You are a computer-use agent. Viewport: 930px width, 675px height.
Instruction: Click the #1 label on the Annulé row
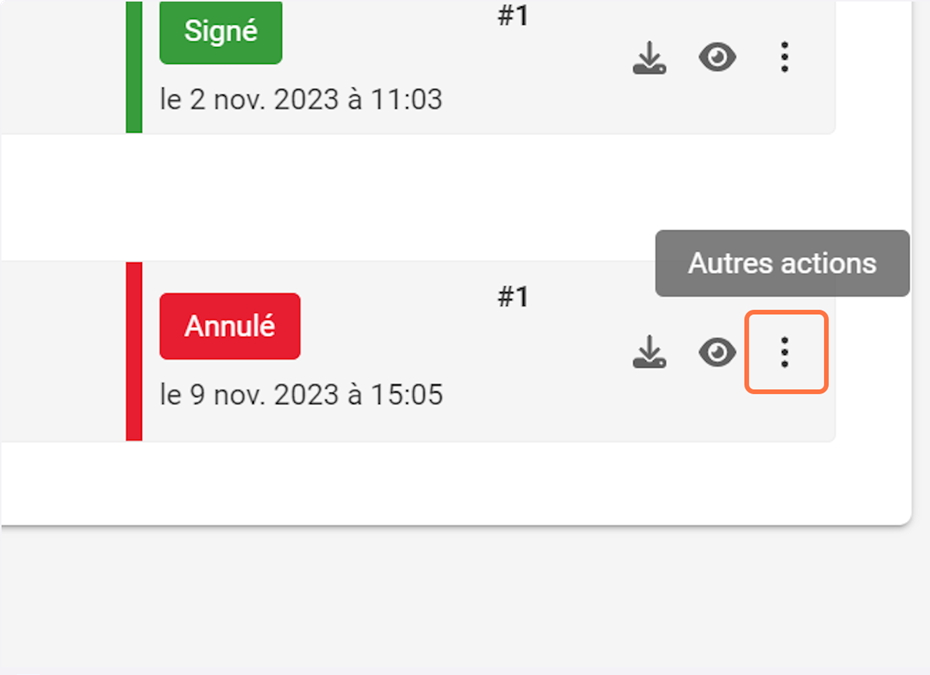coord(513,297)
